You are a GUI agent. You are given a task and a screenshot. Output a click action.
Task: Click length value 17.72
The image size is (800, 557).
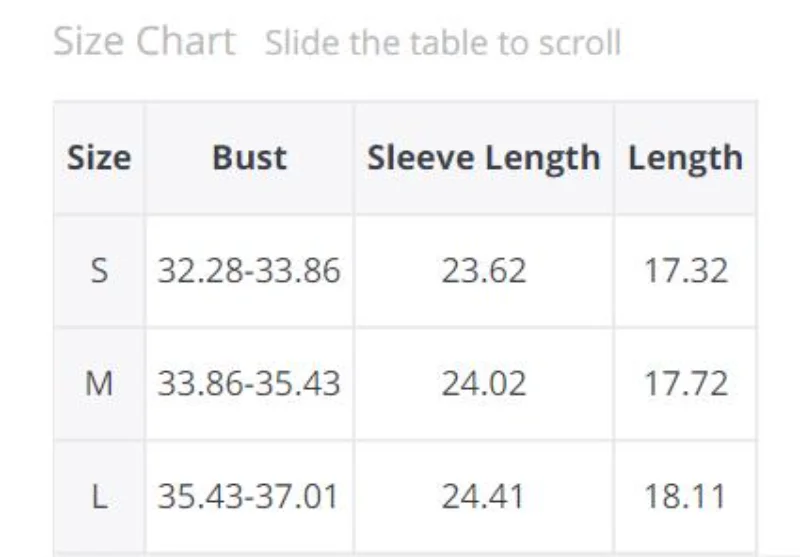[x=685, y=383]
